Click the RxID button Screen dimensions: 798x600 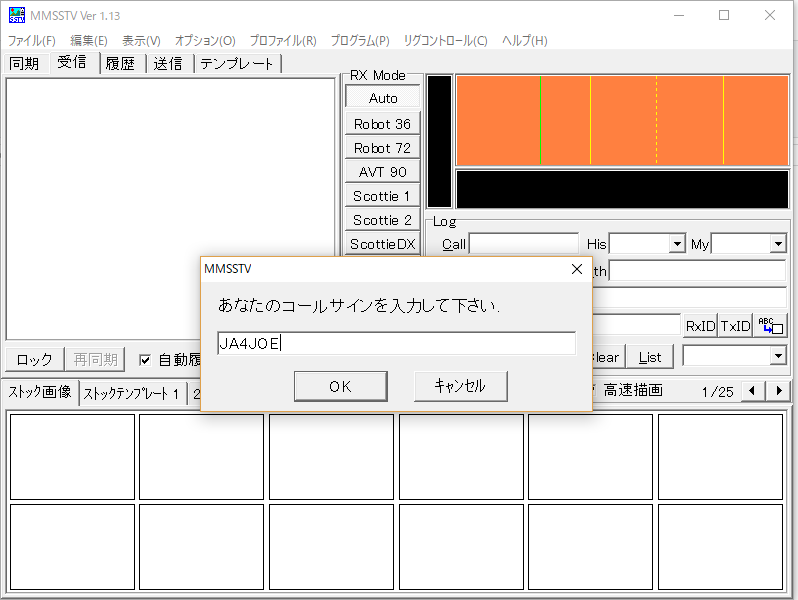(x=700, y=326)
